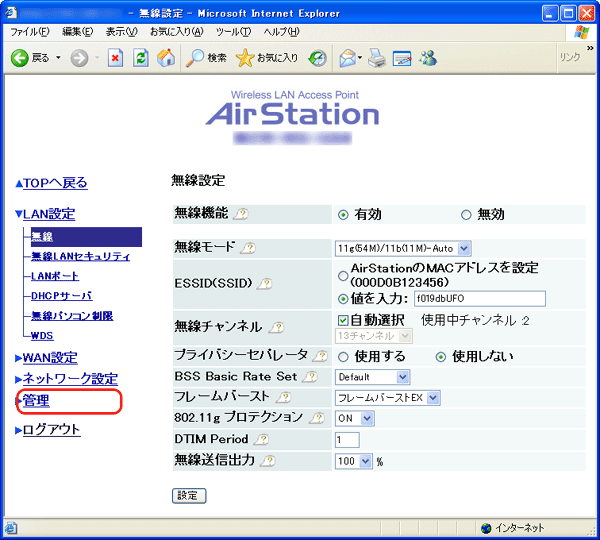The image size is (600, 540).
Task: Click the Forward arrow icon
Action: pyautogui.click(x=79, y=58)
